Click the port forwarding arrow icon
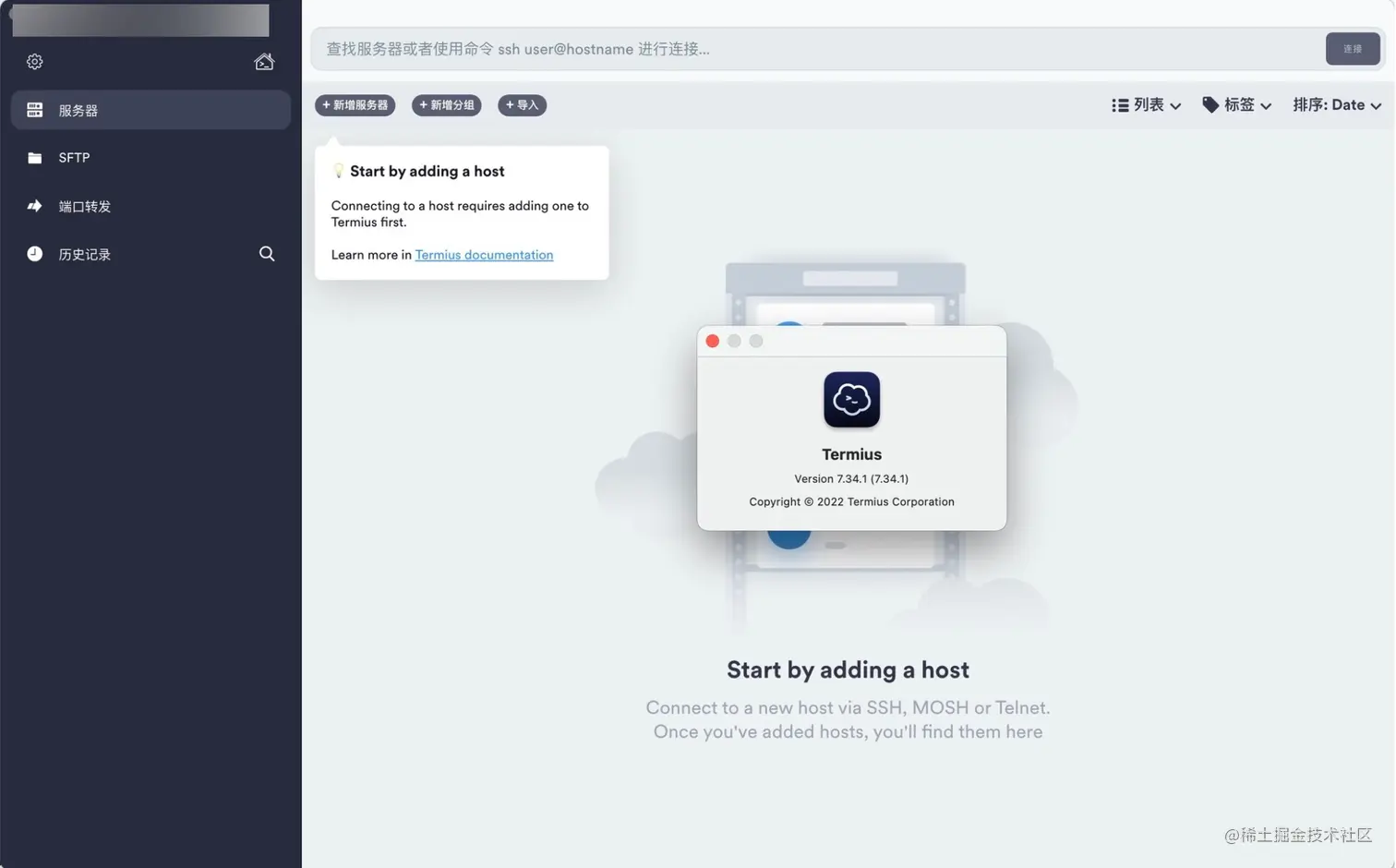 click(34, 206)
